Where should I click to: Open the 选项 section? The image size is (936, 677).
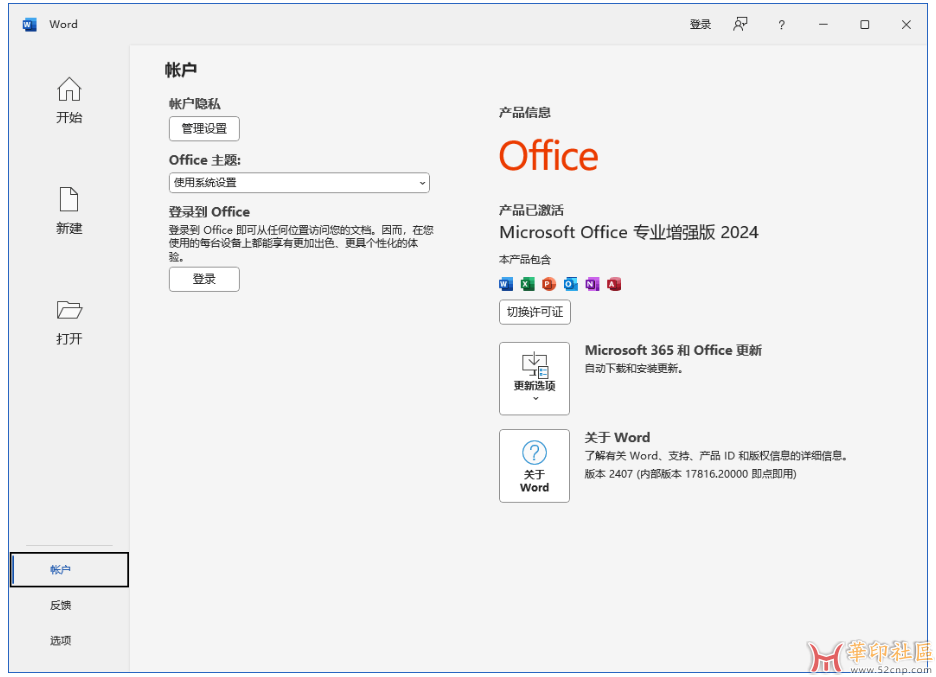click(60, 640)
